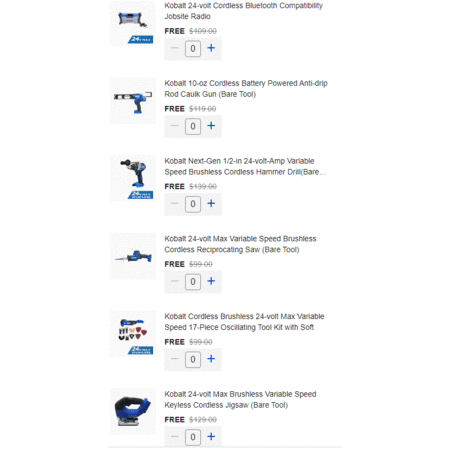Decrease quantity of the Caulk Gun

pyautogui.click(x=175, y=126)
